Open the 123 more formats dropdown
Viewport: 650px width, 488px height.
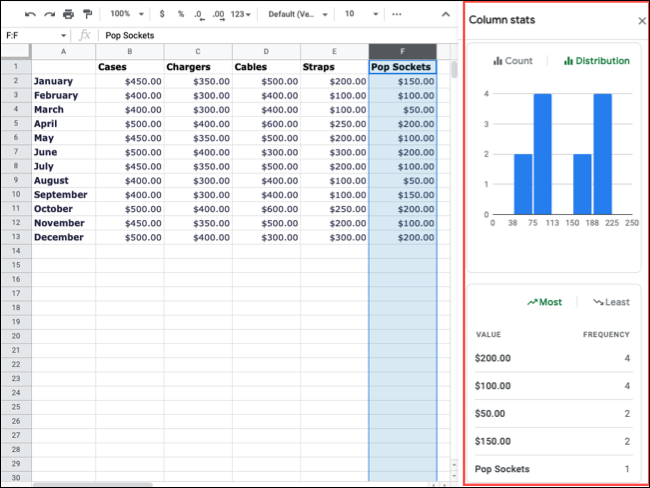[241, 15]
